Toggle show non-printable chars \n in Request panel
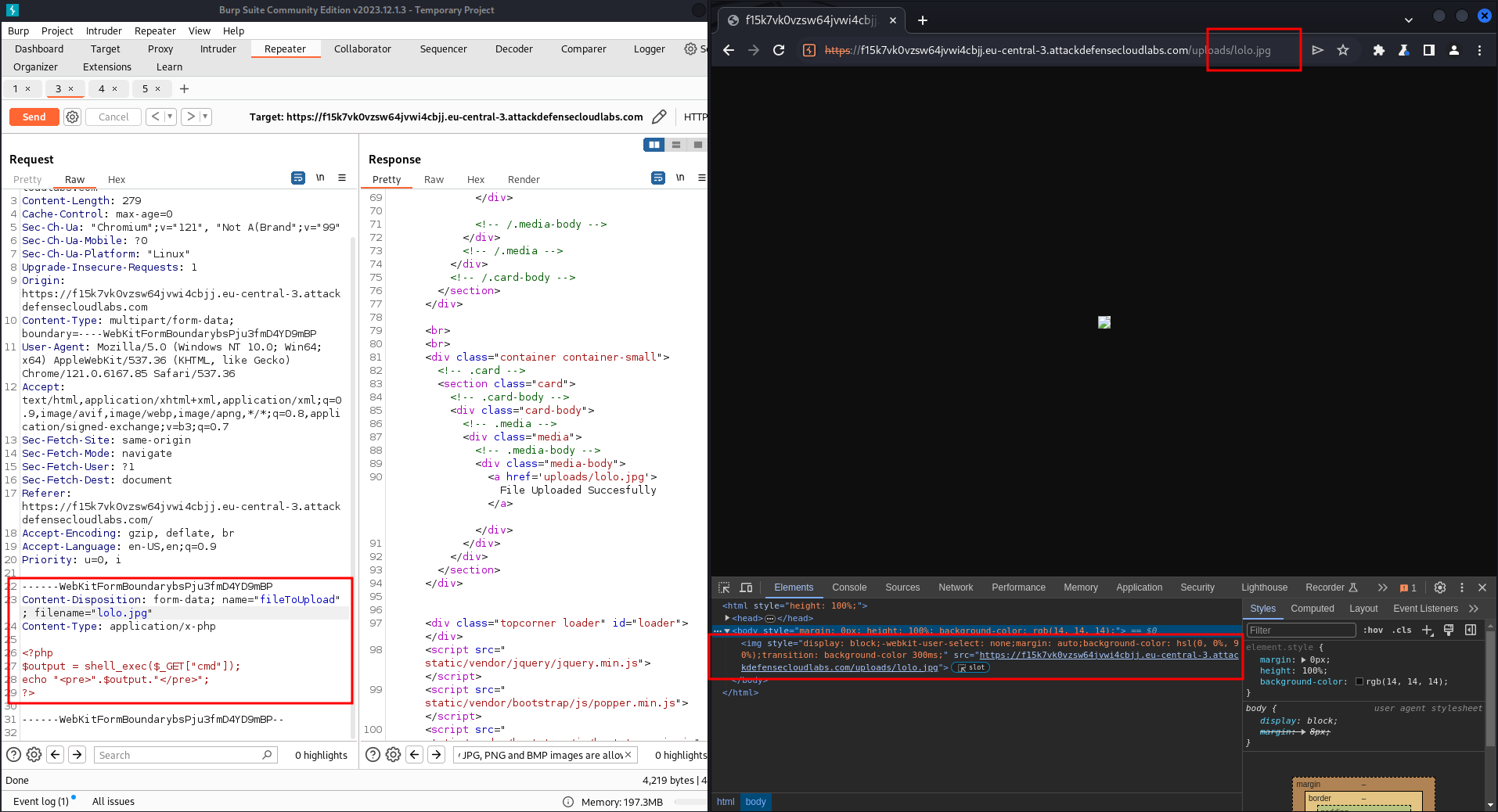This screenshot has height=812, width=1498. click(x=320, y=178)
